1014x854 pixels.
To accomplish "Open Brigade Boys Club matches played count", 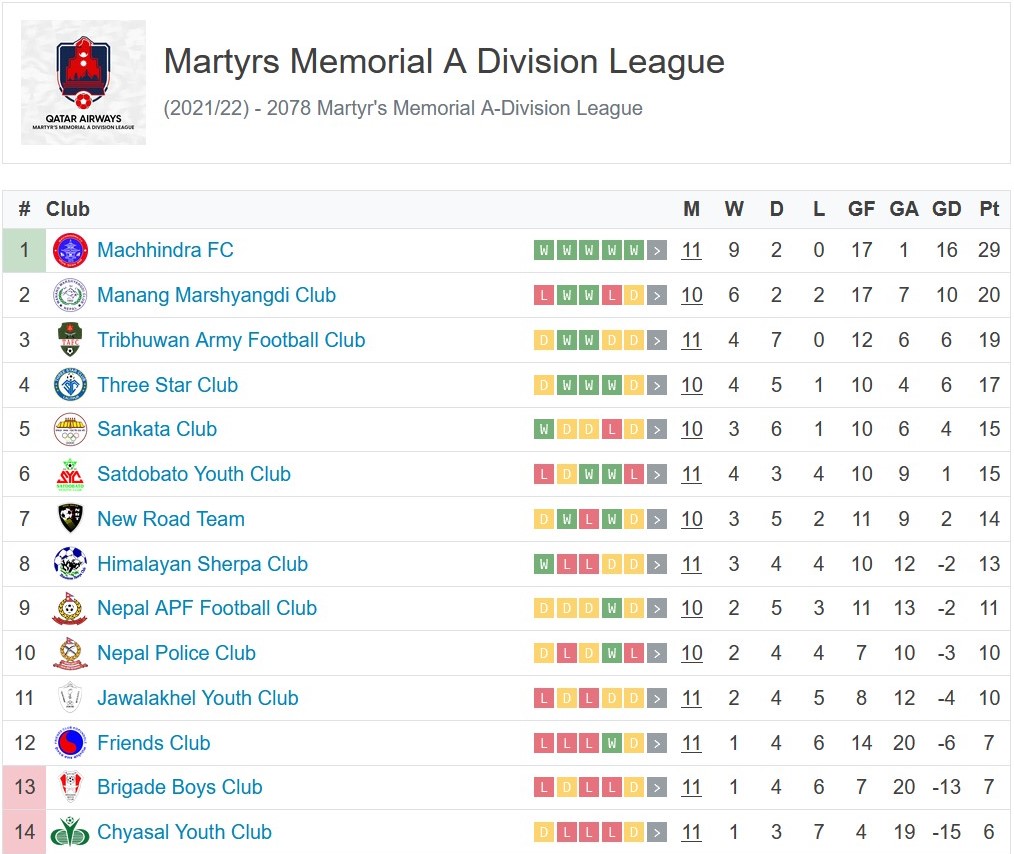I will 691,787.
